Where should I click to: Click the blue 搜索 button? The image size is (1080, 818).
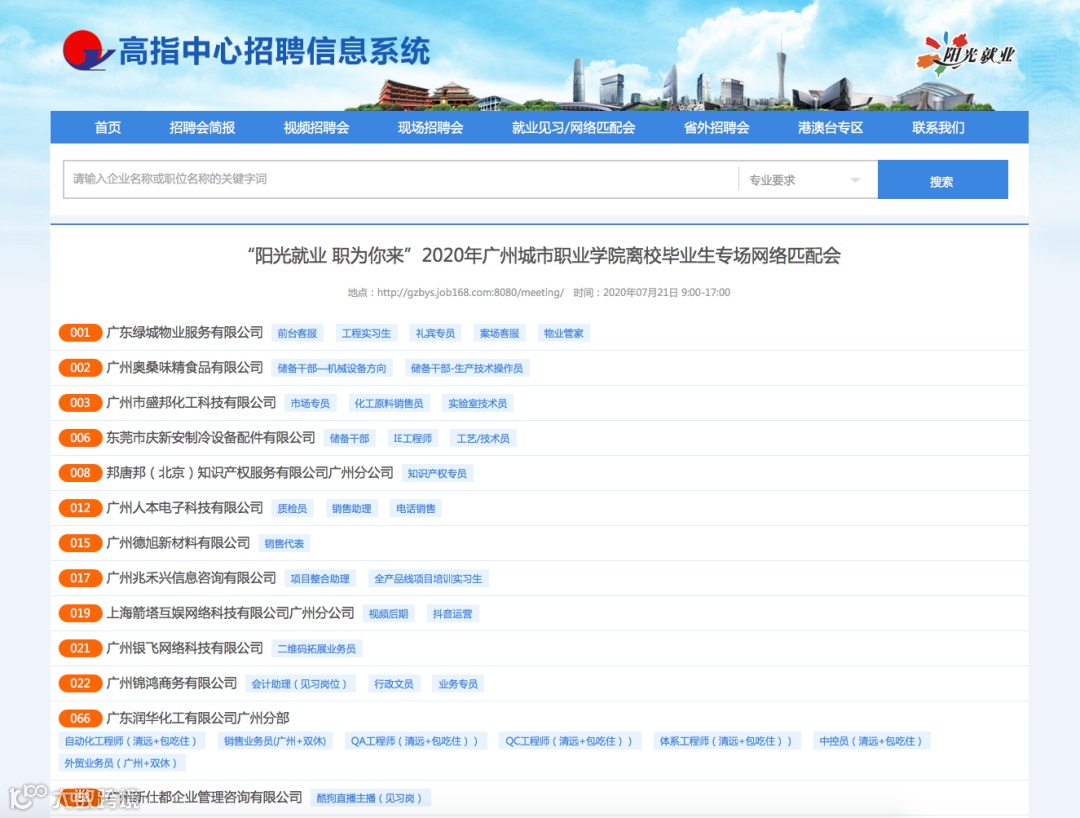pyautogui.click(x=942, y=180)
